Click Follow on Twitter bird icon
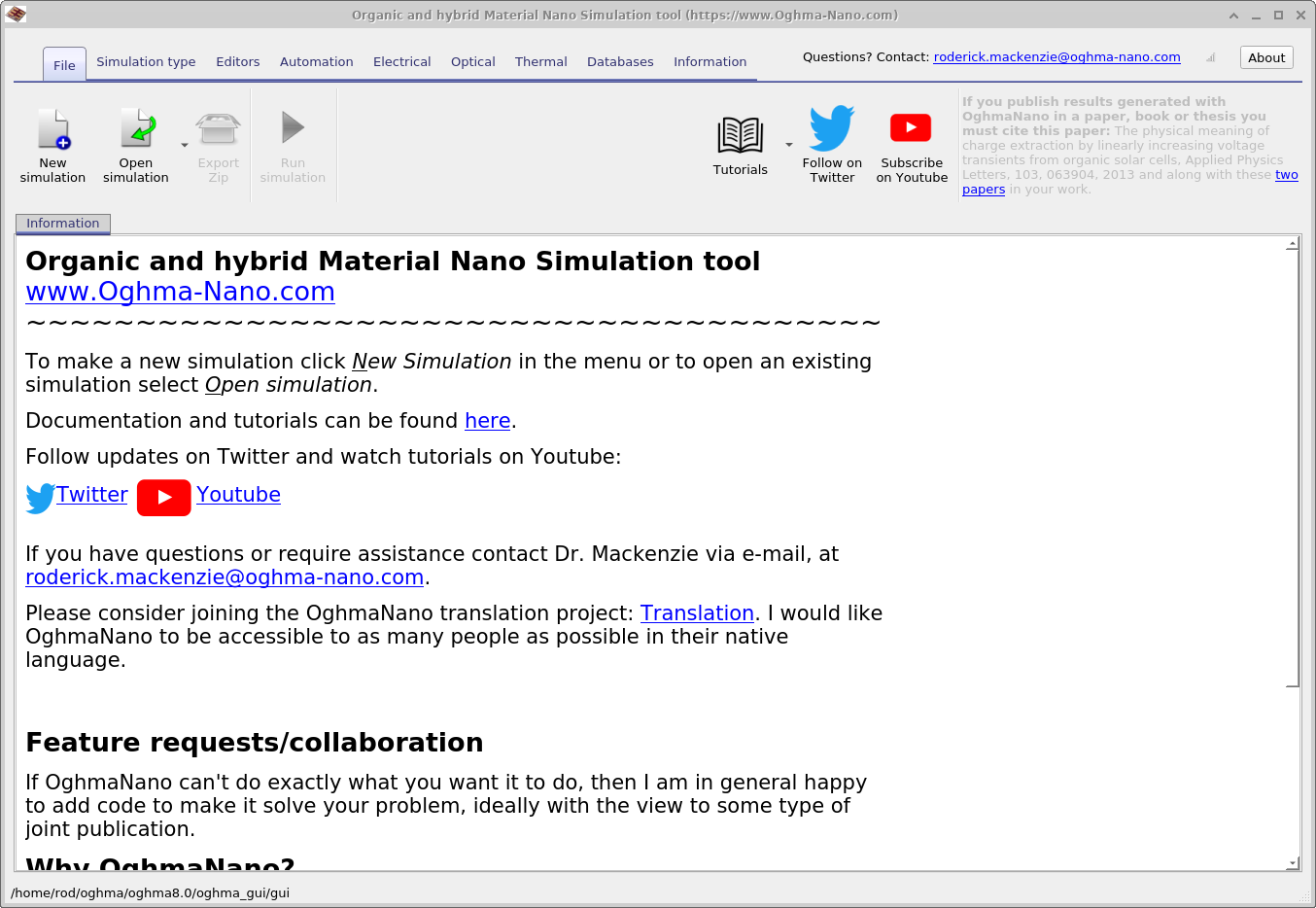The image size is (1316, 908). (832, 128)
